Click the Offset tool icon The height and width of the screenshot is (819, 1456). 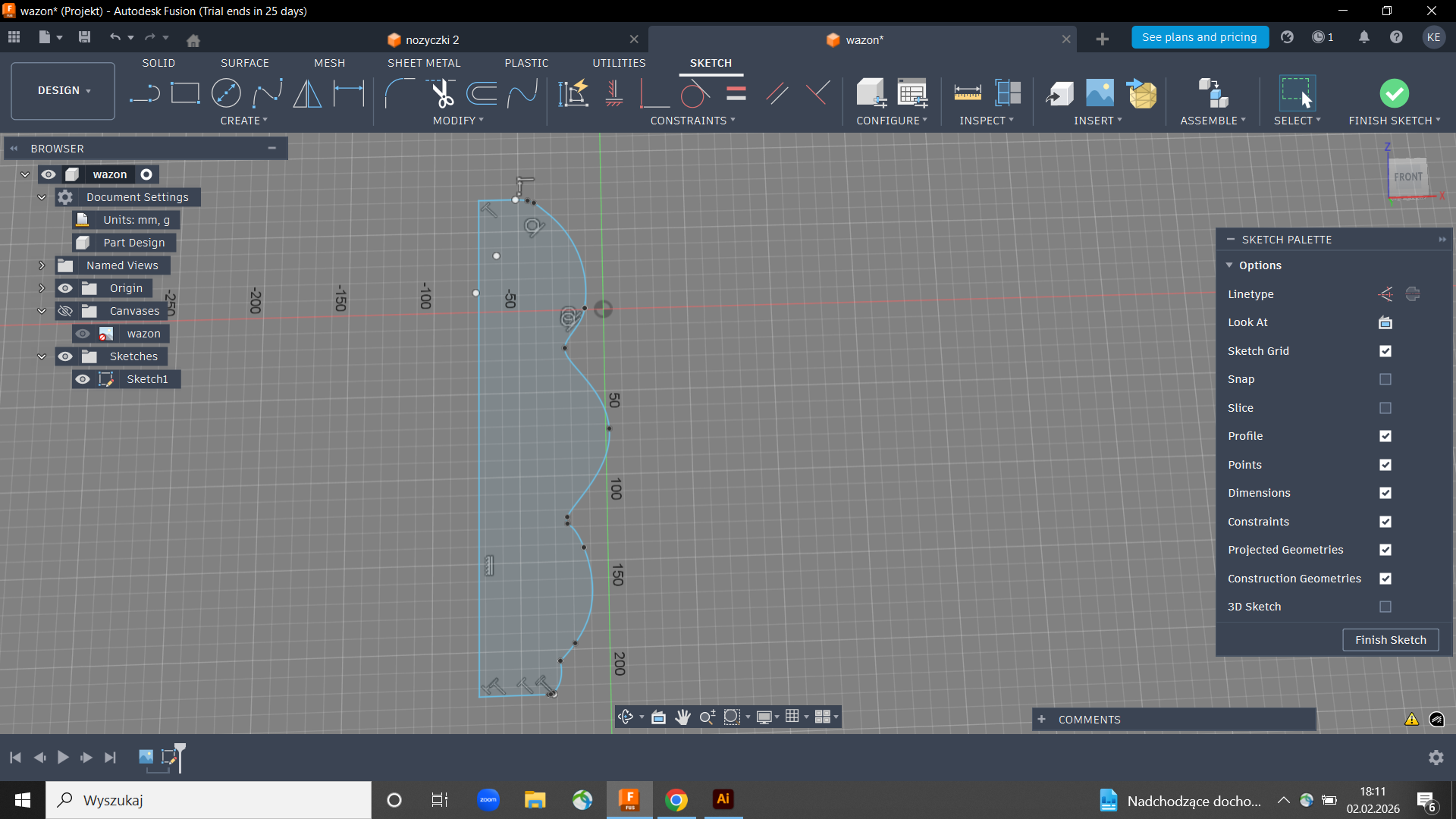[482, 93]
